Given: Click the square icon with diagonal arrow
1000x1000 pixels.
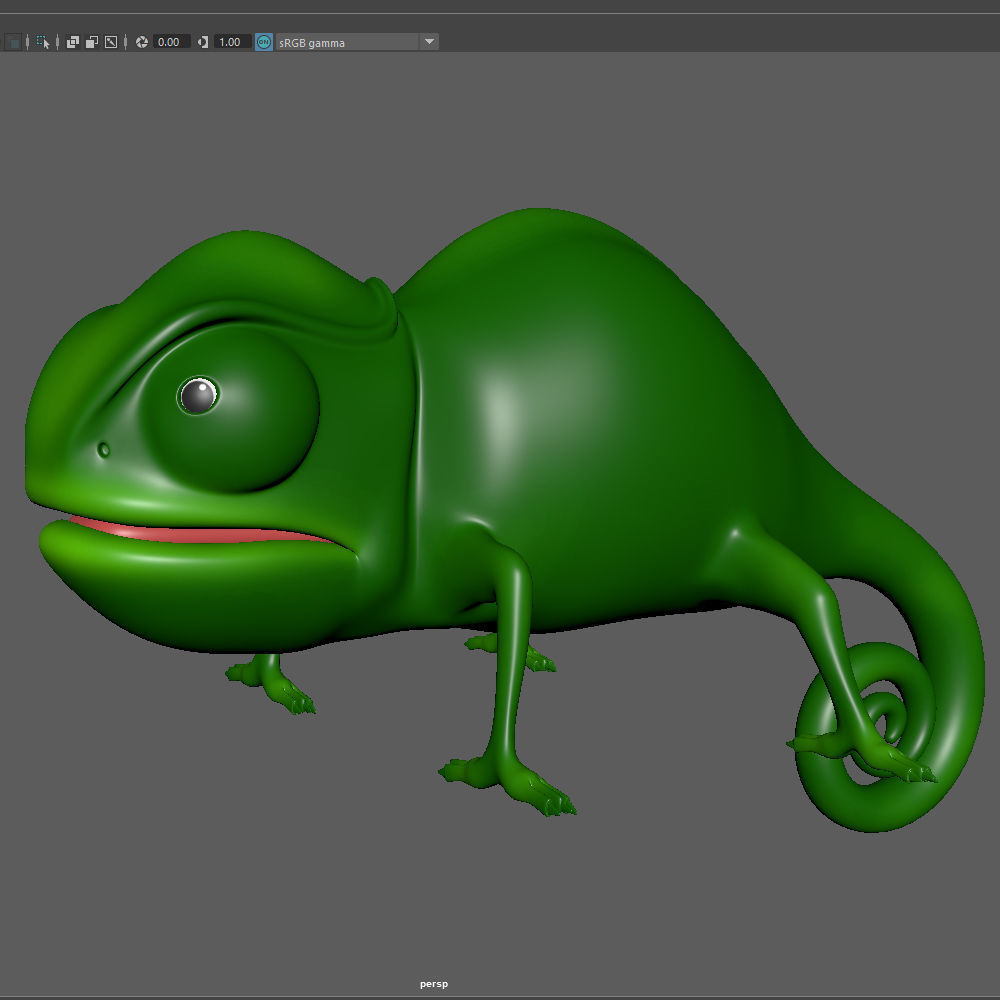Looking at the screenshot, I should click(111, 42).
